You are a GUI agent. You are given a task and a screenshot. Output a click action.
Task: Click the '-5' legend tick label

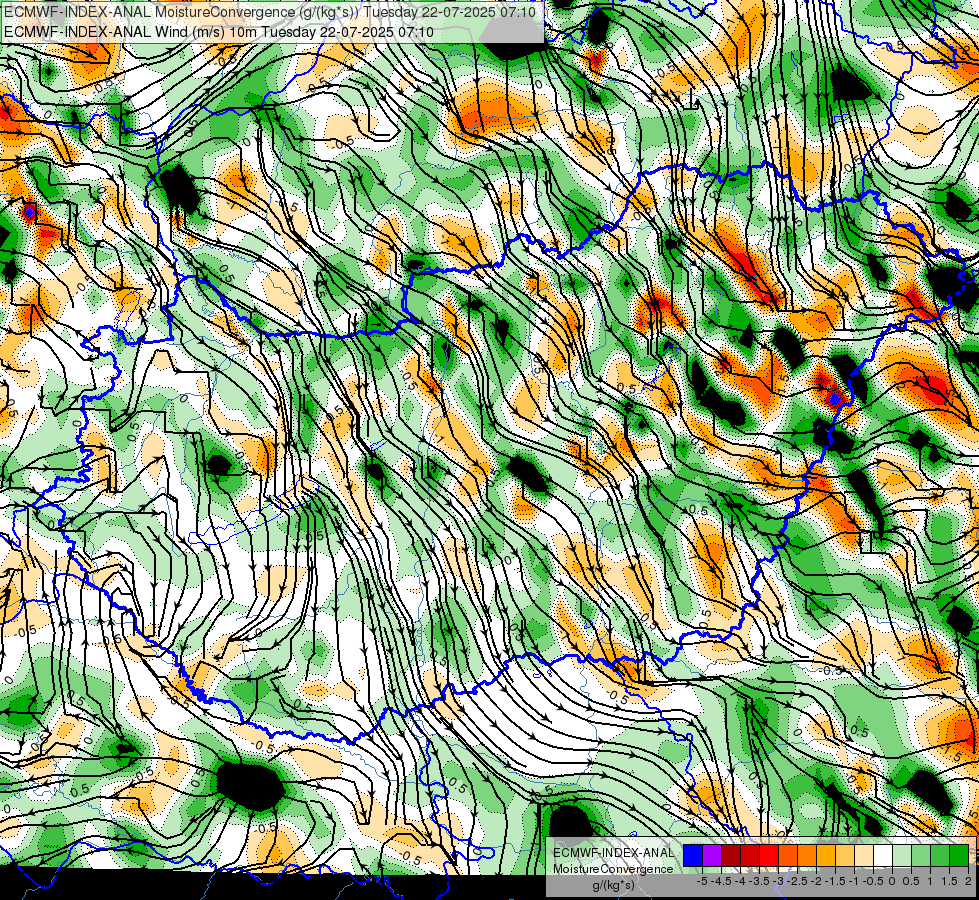(x=702, y=881)
